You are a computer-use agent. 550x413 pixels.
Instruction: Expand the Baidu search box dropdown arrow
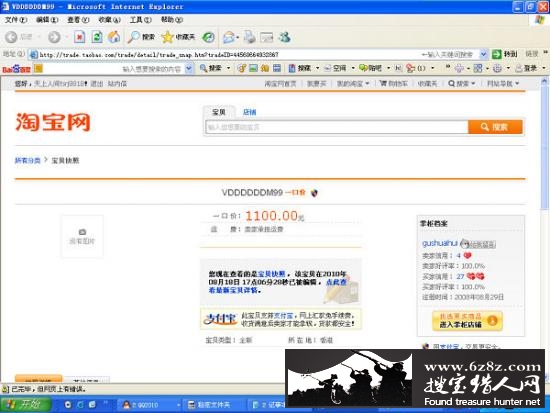189,68
